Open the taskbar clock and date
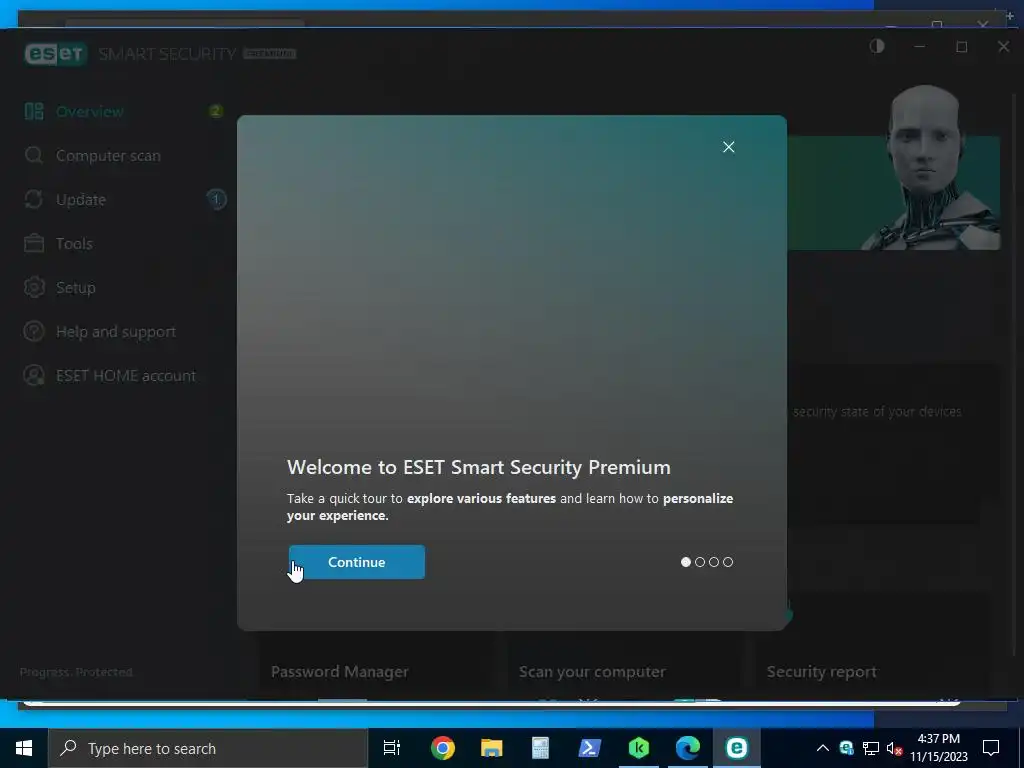The width and height of the screenshot is (1024, 768). click(x=939, y=748)
